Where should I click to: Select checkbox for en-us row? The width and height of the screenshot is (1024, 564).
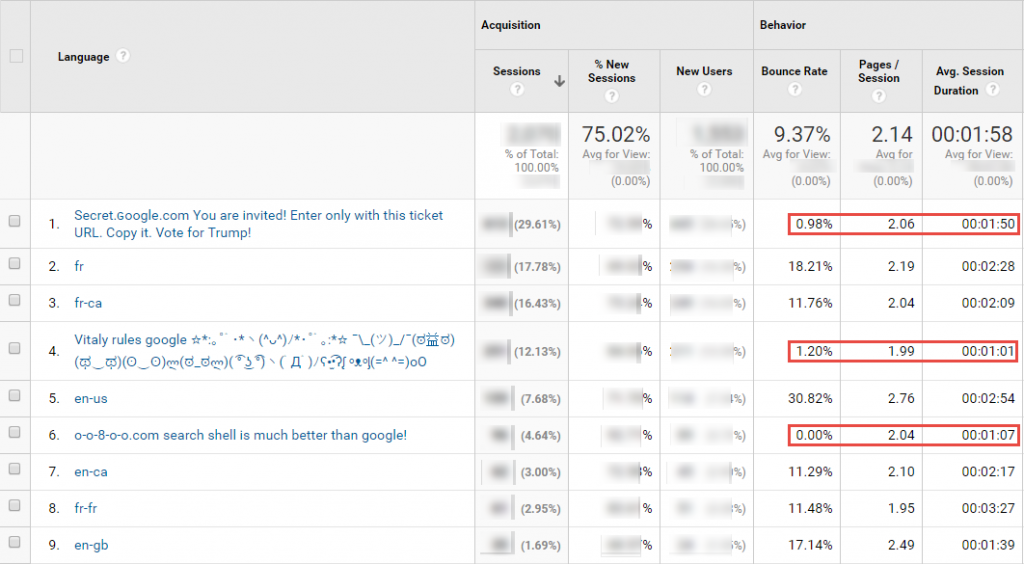[15, 398]
